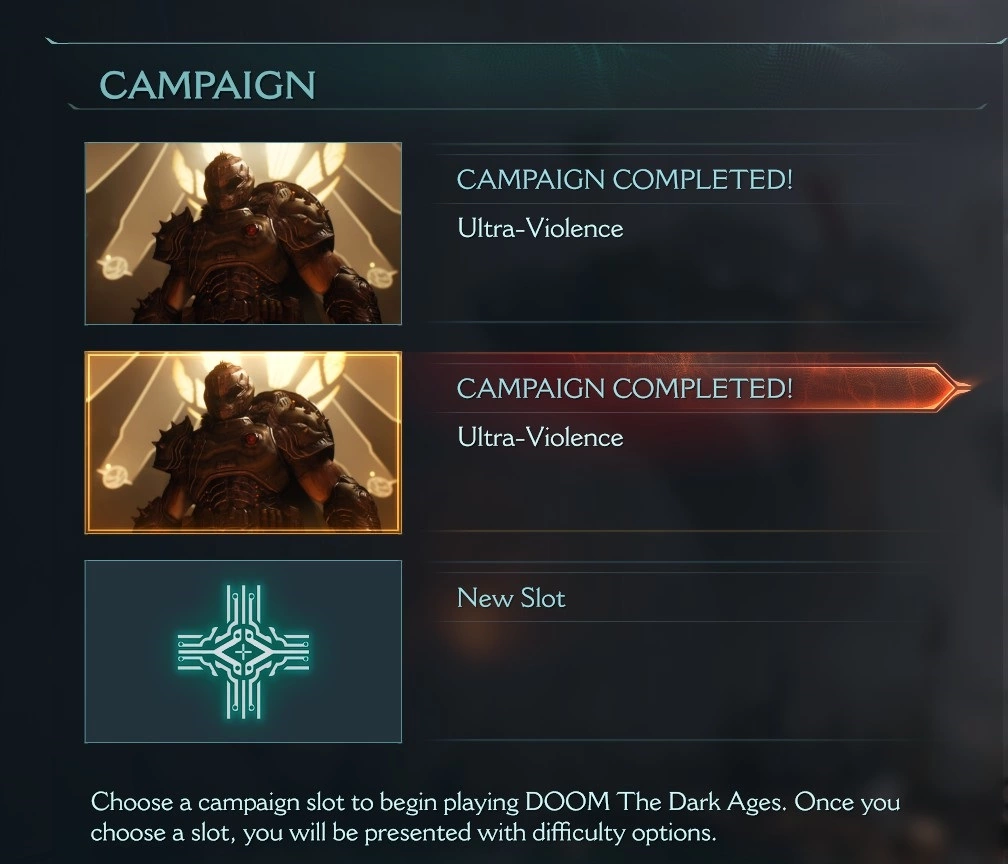
Task: Open the gold-bordered highlighted Slayer thumbnail
Action: coord(243,442)
